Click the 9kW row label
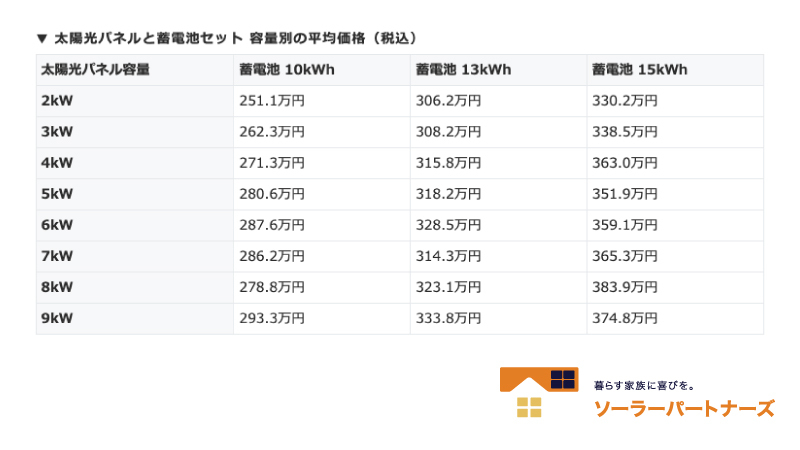The width and height of the screenshot is (800, 450). tap(57, 319)
